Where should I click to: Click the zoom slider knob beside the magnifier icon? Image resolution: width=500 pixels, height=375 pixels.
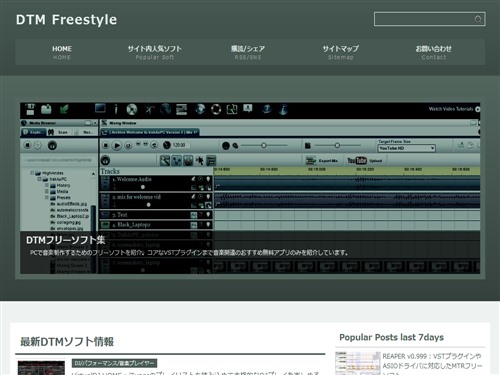point(264,145)
